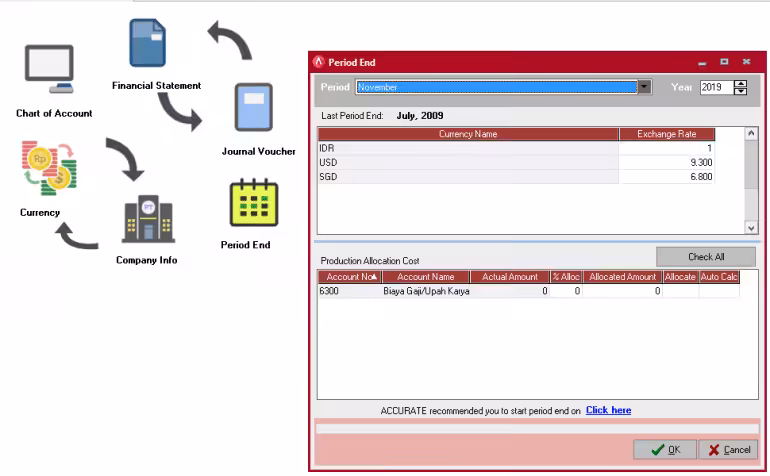Sort by Account No column header
The height and width of the screenshot is (476, 770).
click(350, 277)
